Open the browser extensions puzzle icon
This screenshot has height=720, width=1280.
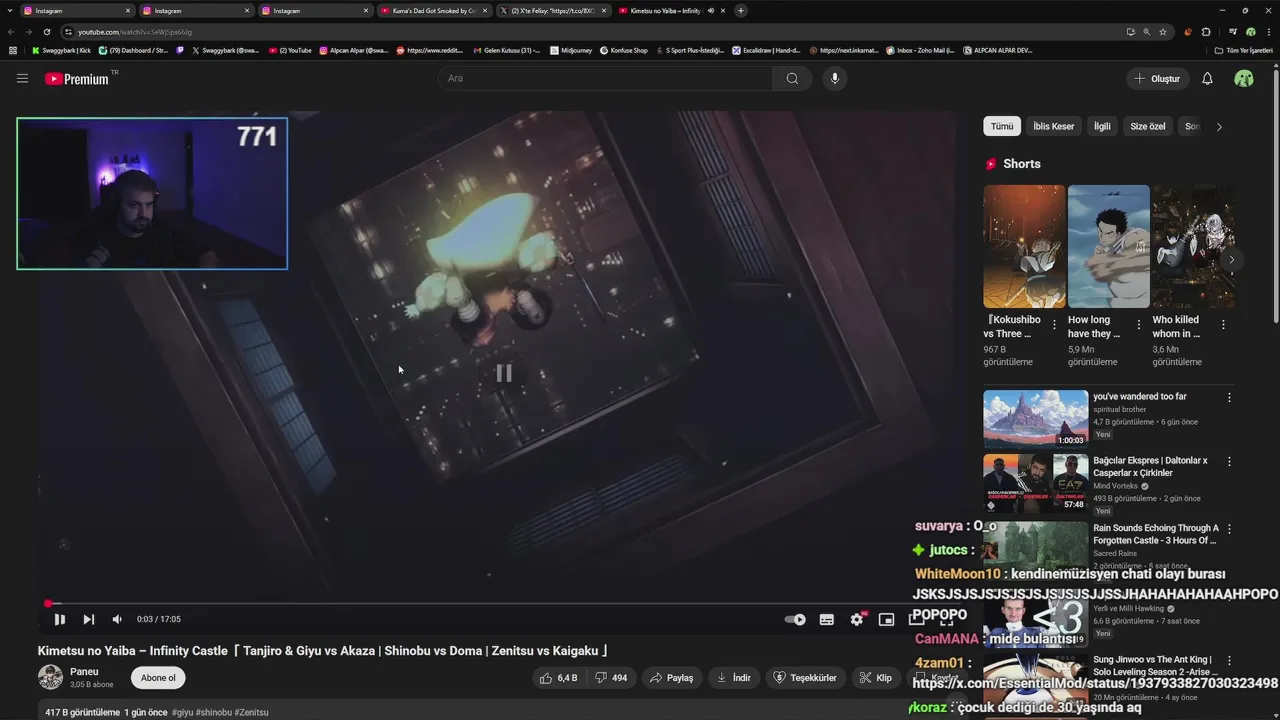[1206, 32]
